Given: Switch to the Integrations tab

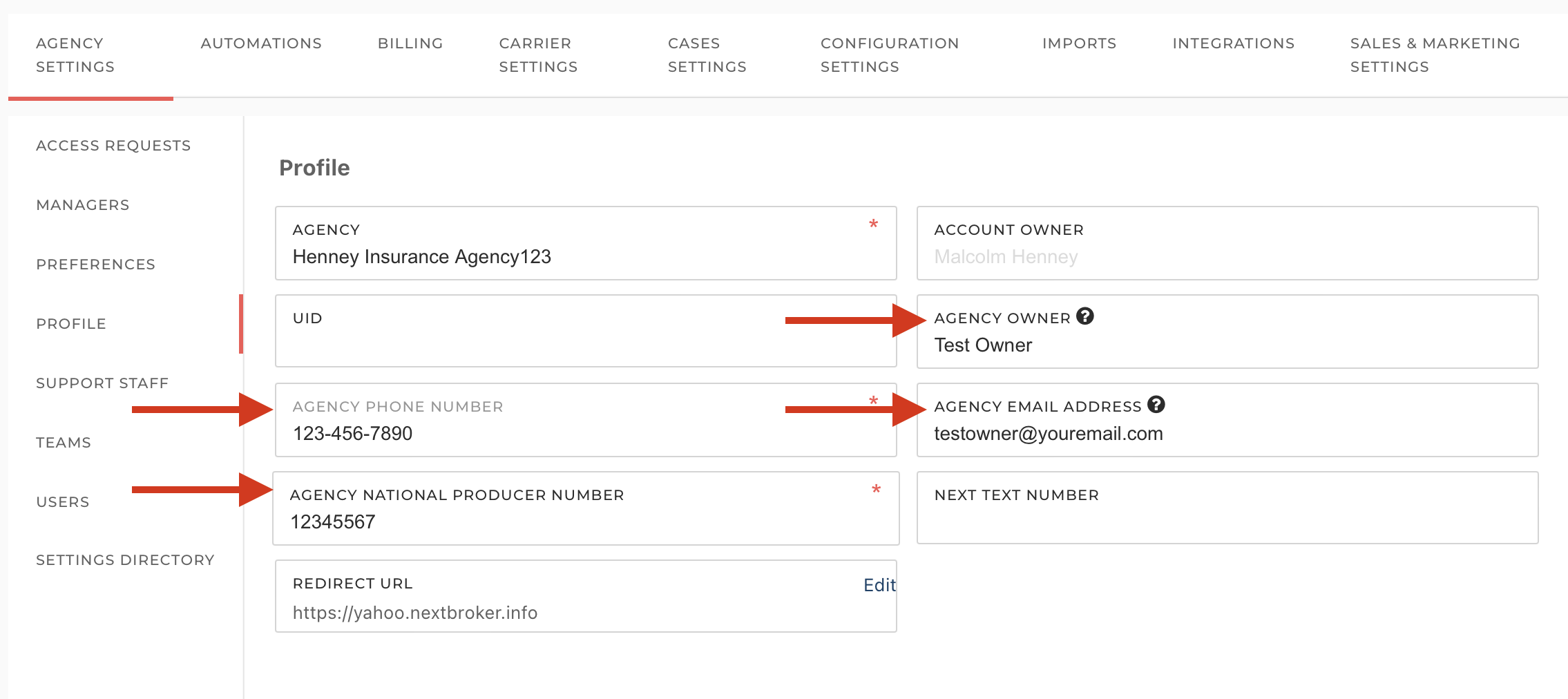Looking at the screenshot, I should point(1233,44).
